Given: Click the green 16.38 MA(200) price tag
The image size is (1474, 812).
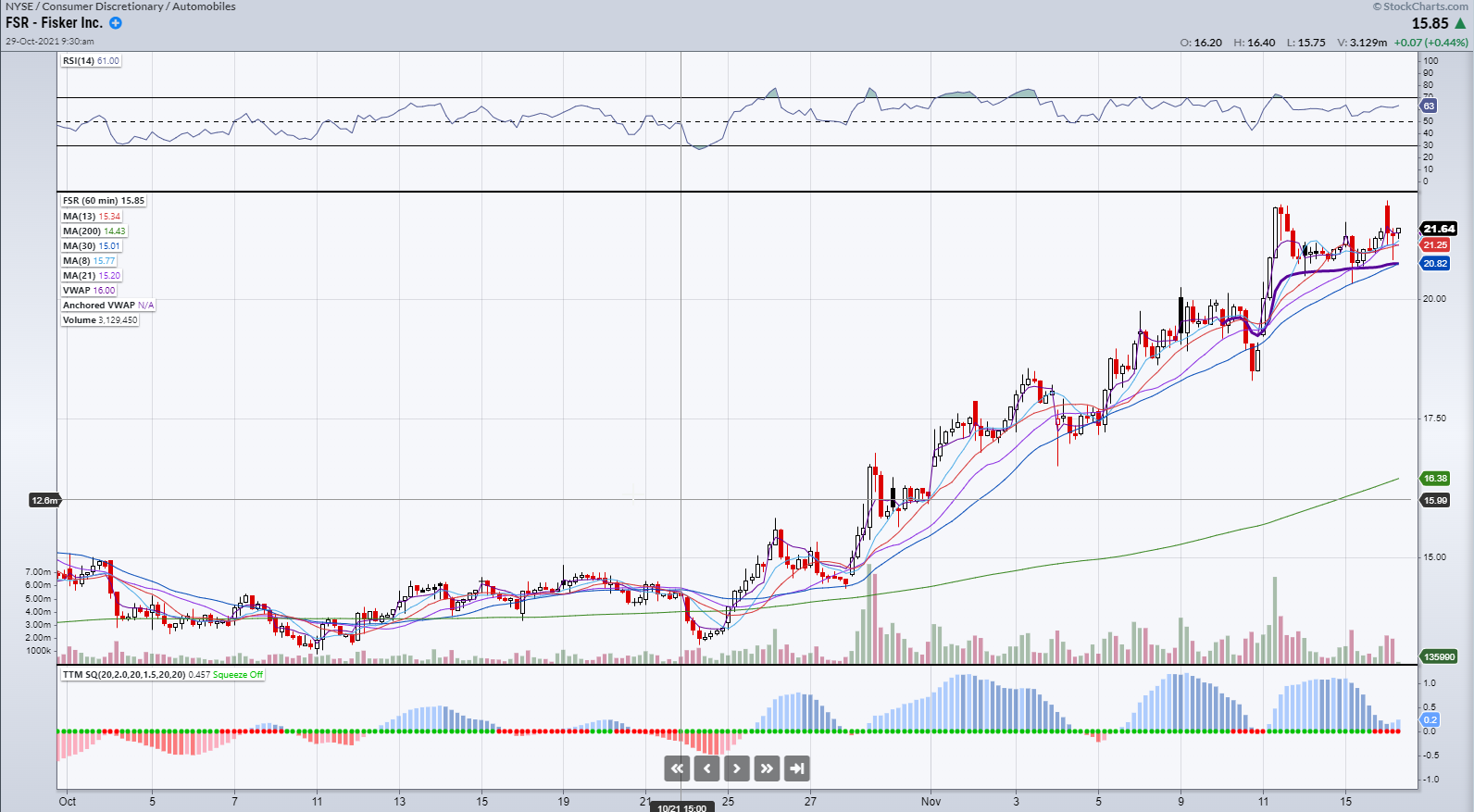Looking at the screenshot, I should tap(1435, 479).
